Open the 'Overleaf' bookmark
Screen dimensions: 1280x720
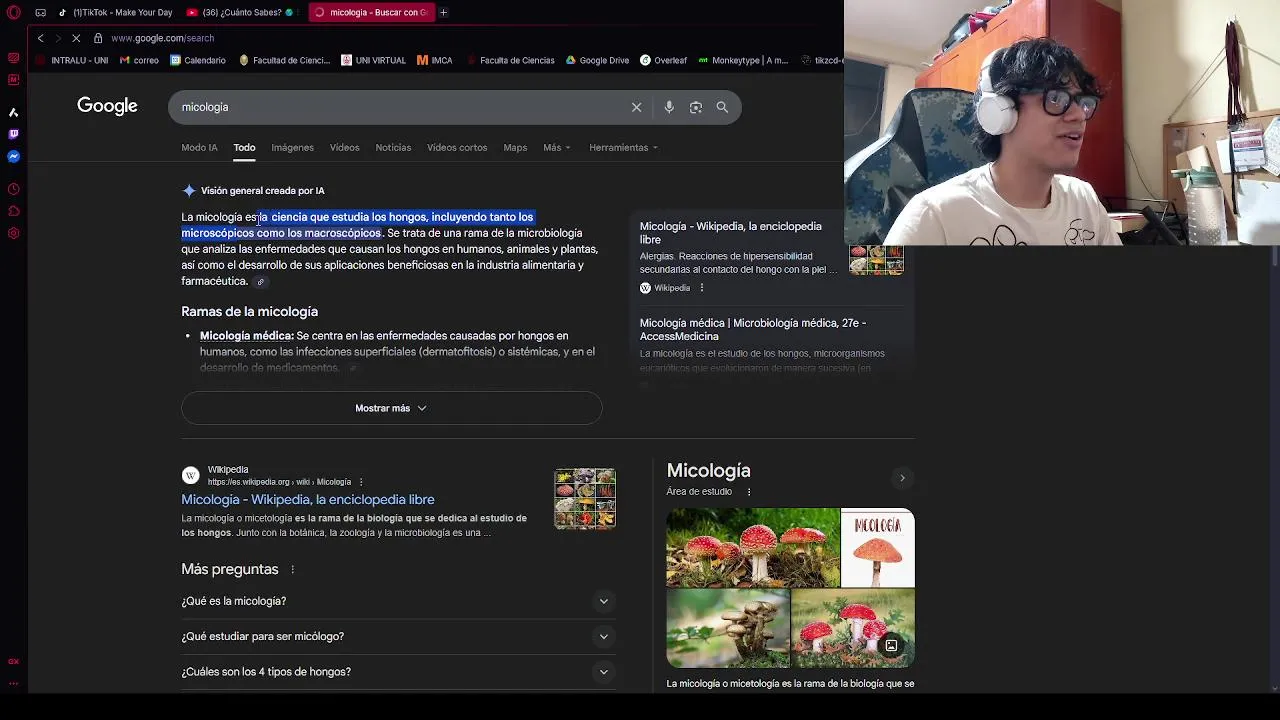(x=663, y=60)
